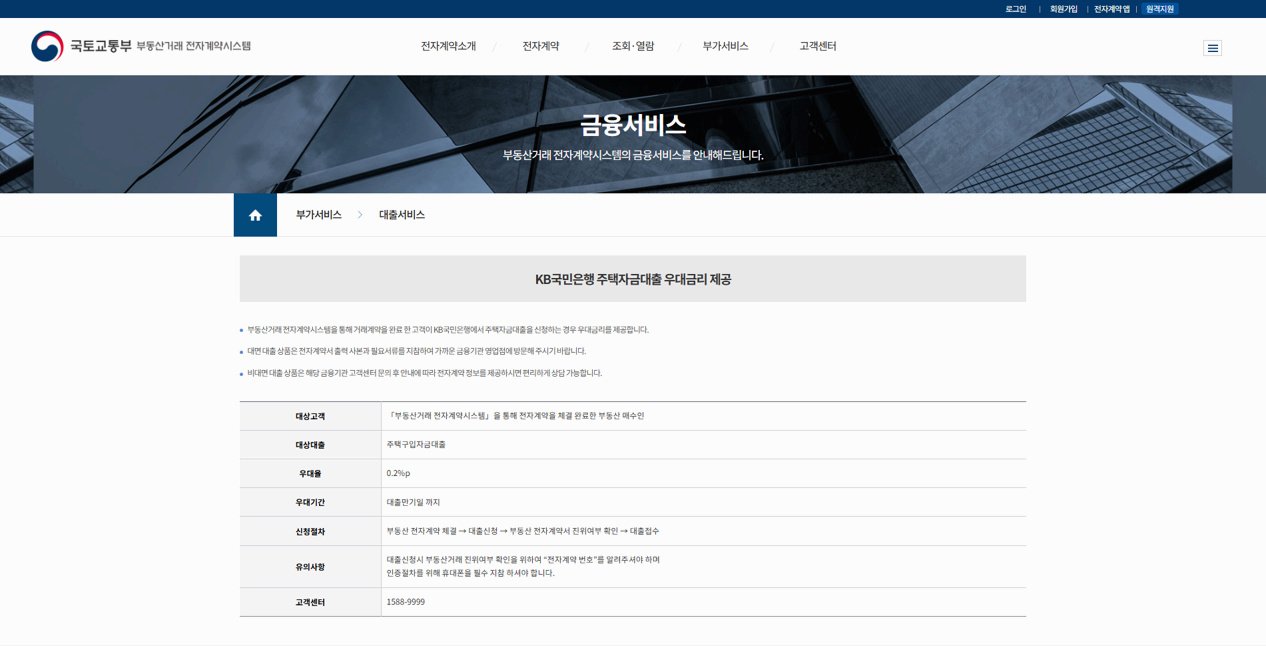Screen dimensions: 1266x646
Task: Open 고객센터 menu
Action: [817, 46]
